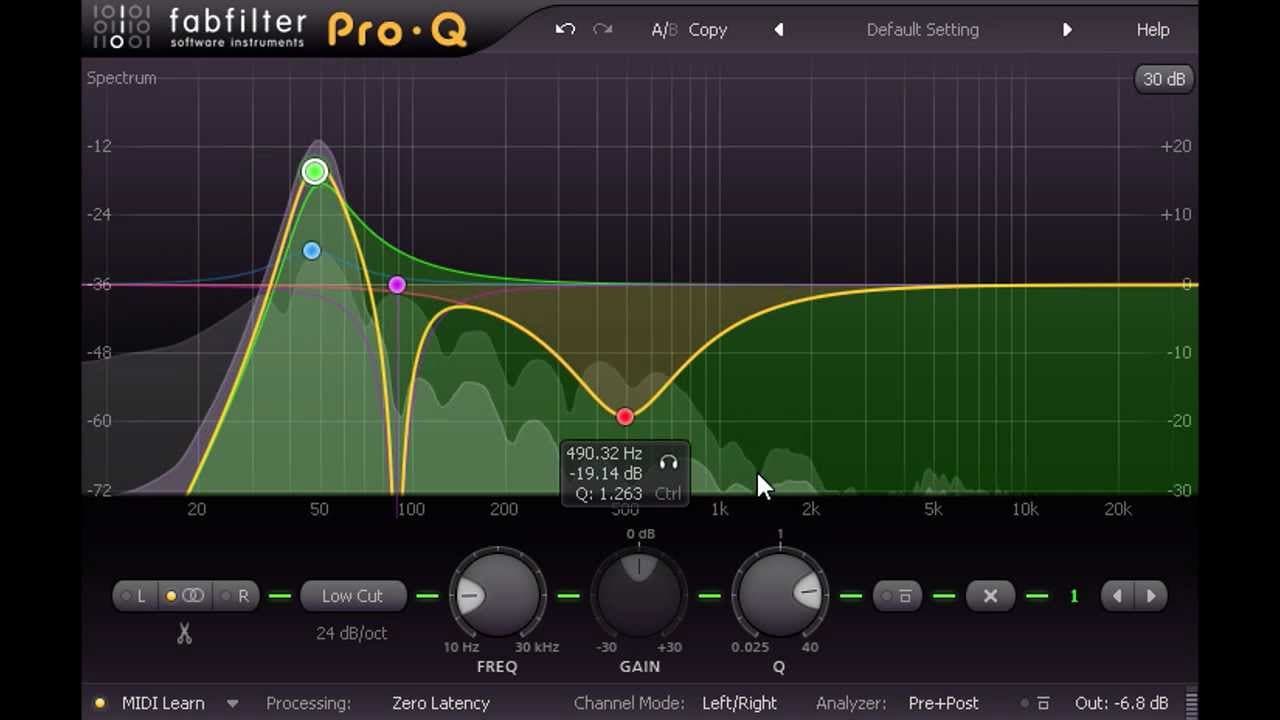Image resolution: width=1280 pixels, height=720 pixels.
Task: Click the Out: -6.8 dB output level
Action: (1121, 703)
